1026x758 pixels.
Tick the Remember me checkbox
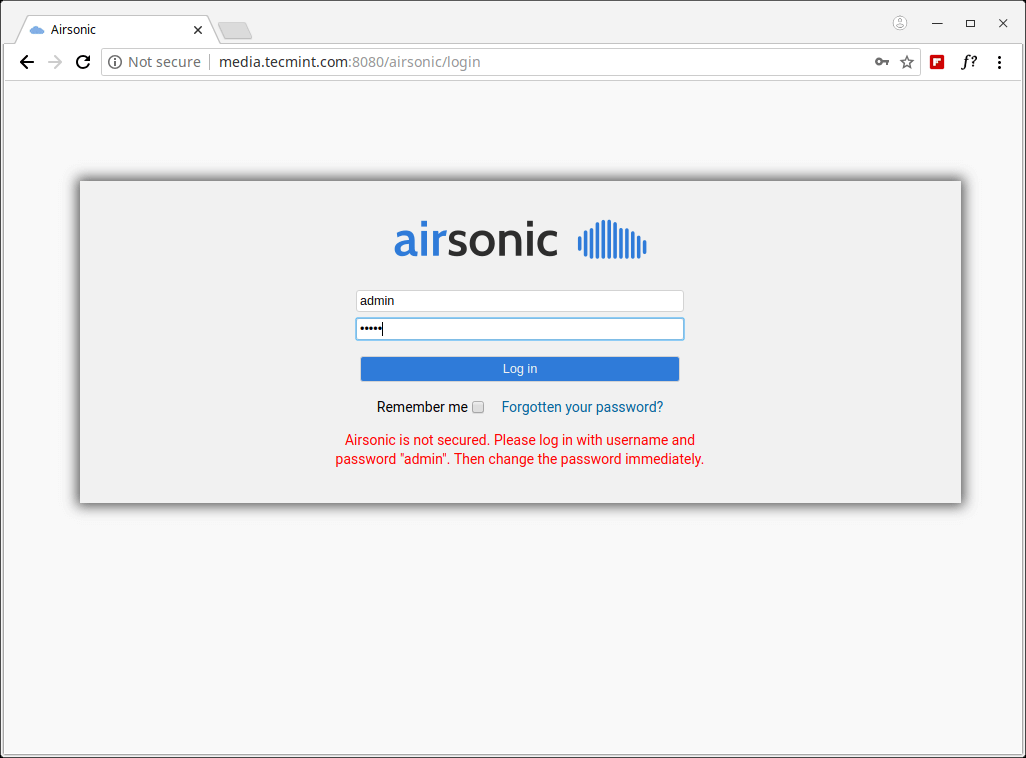click(478, 407)
